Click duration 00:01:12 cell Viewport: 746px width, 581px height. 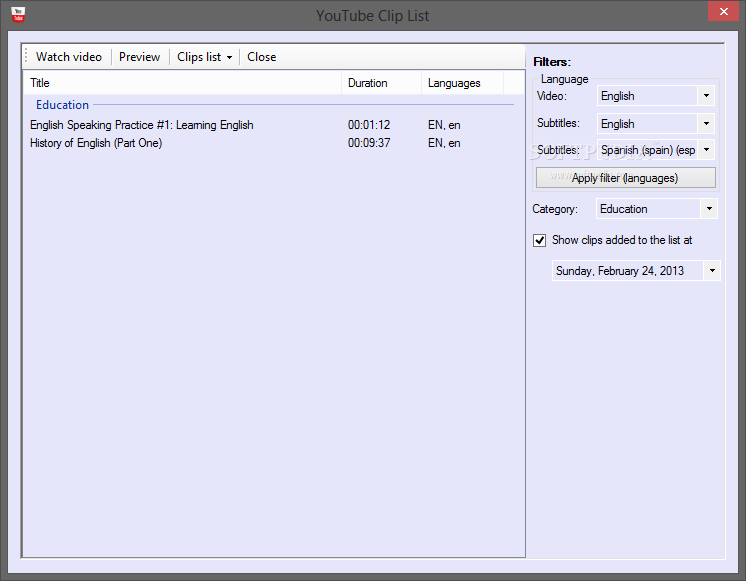point(369,125)
